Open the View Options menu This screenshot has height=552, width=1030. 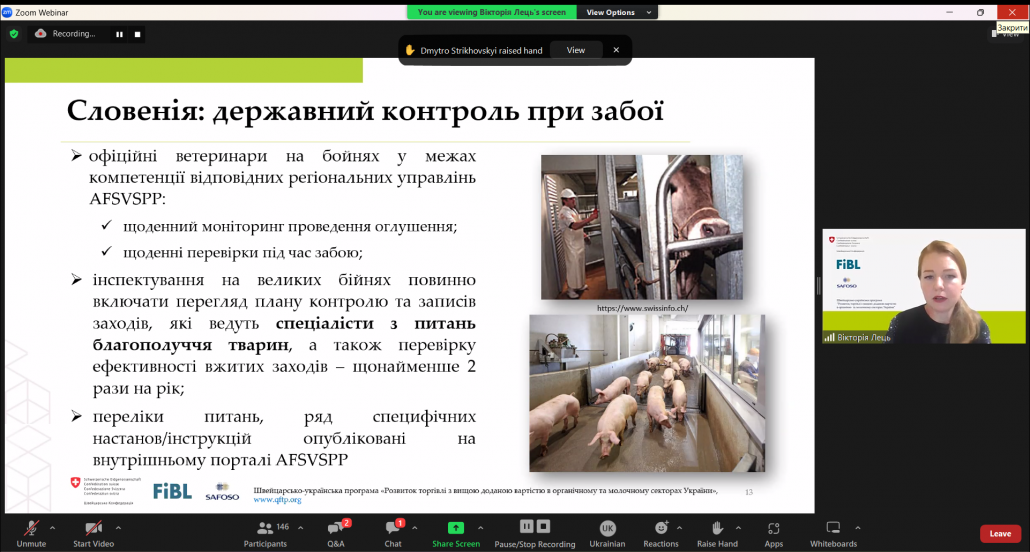point(616,12)
